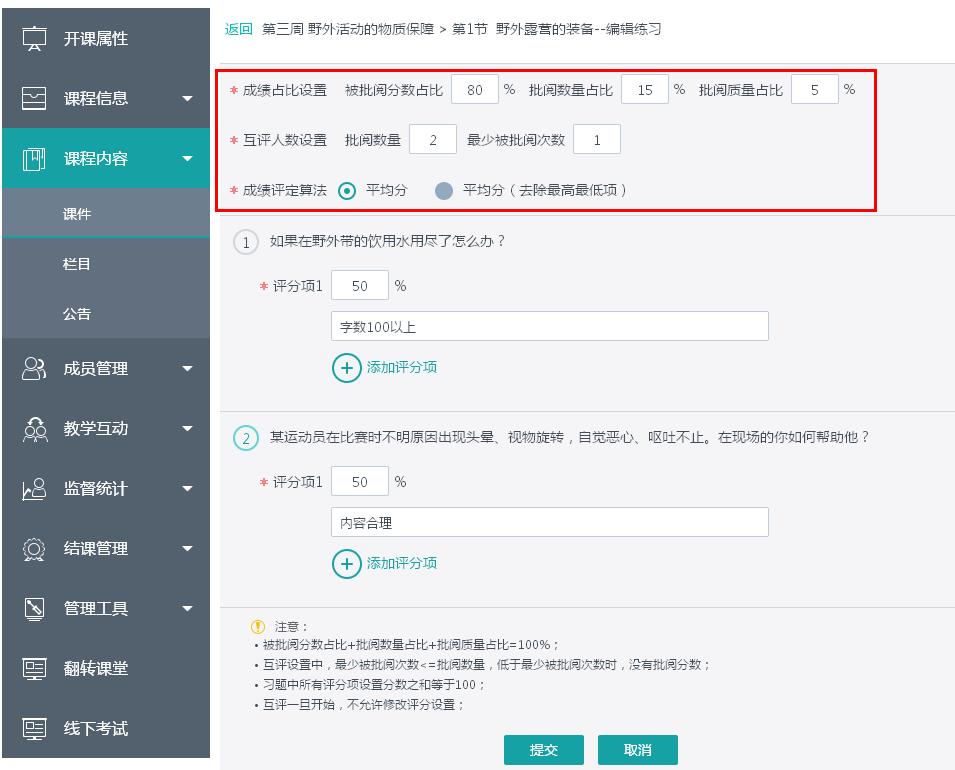Select the 平均分 radio button
Image resolution: width=955 pixels, height=770 pixels.
pos(347,190)
